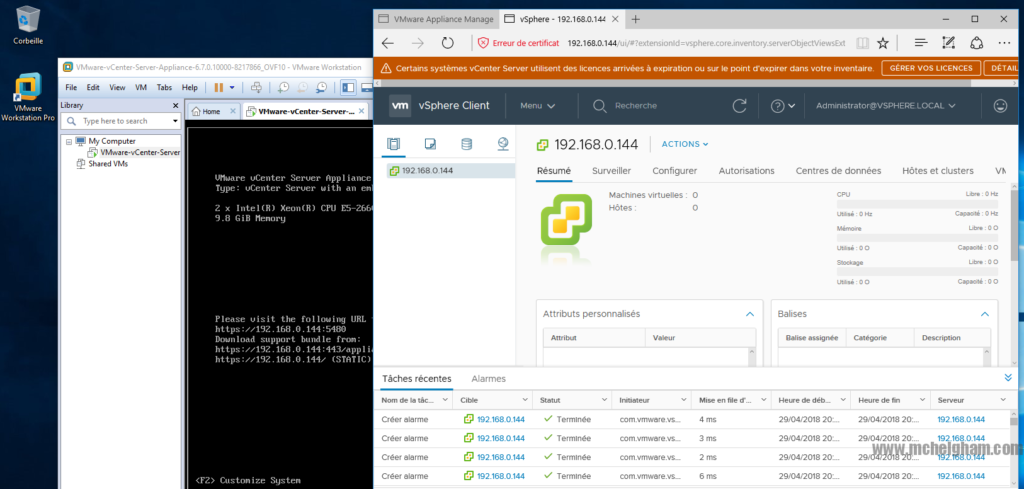The image size is (1024, 489).
Task: Switch to VMware Appliance Manage browser tab
Action: coord(437,19)
